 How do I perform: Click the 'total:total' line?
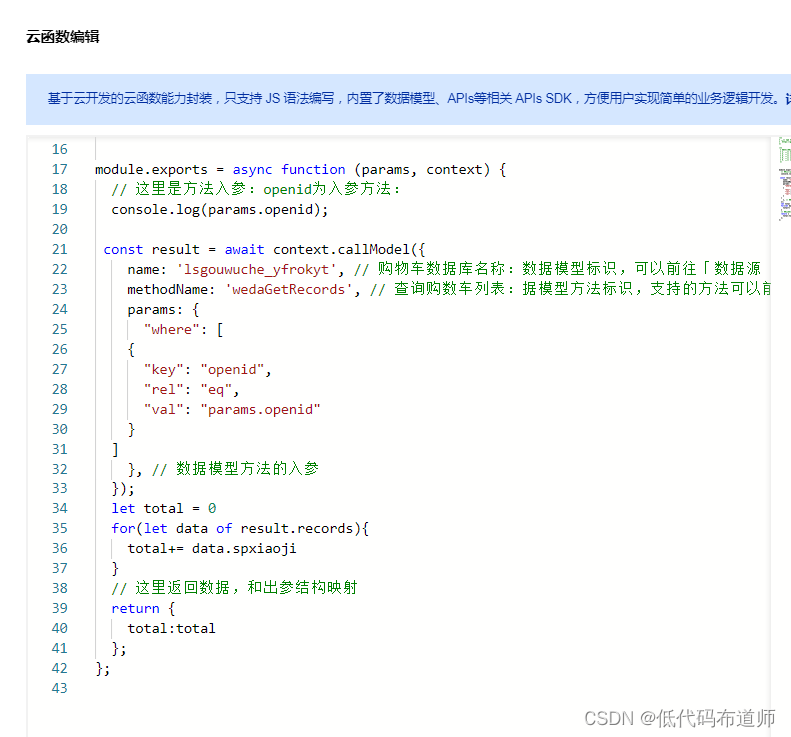172,628
